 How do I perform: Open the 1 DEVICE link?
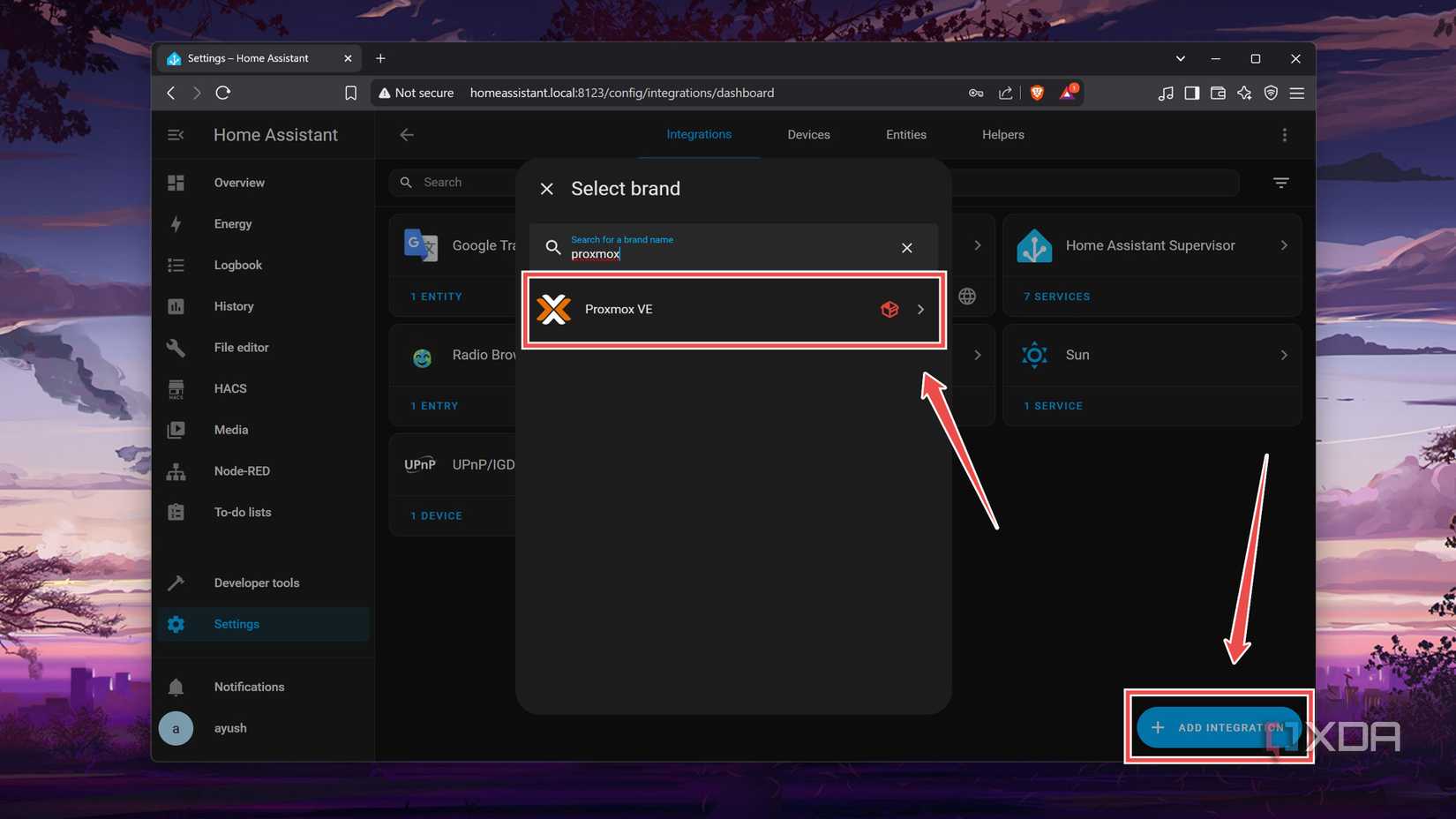click(436, 515)
